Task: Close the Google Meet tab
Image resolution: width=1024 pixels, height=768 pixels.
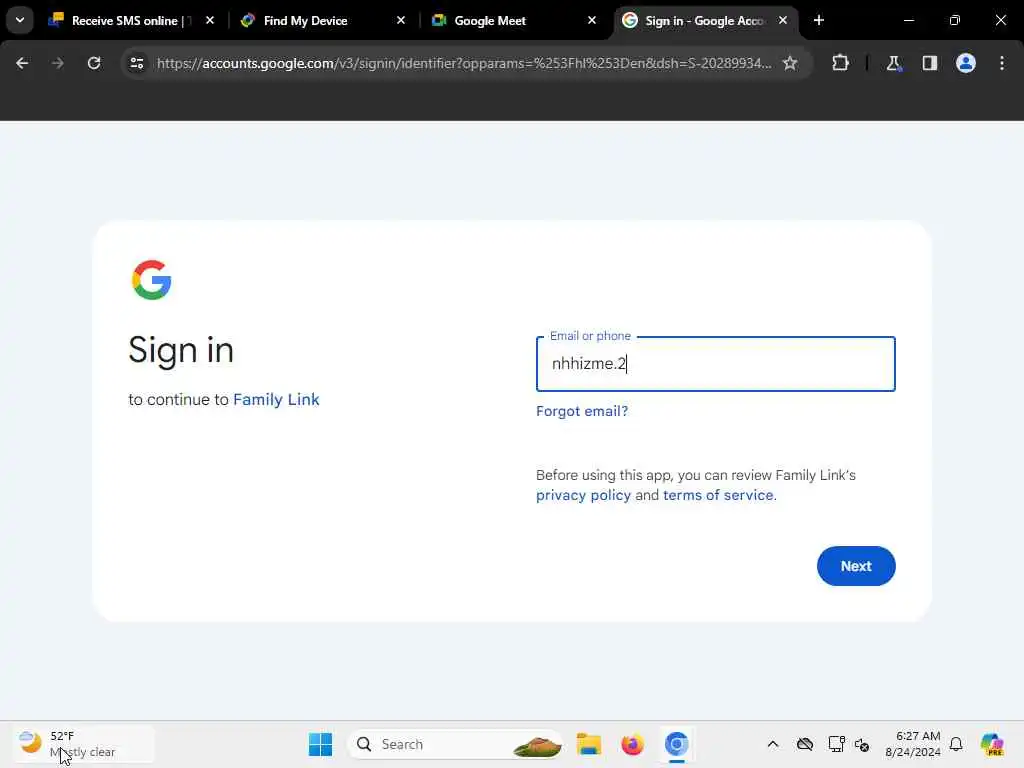Action: [592, 20]
